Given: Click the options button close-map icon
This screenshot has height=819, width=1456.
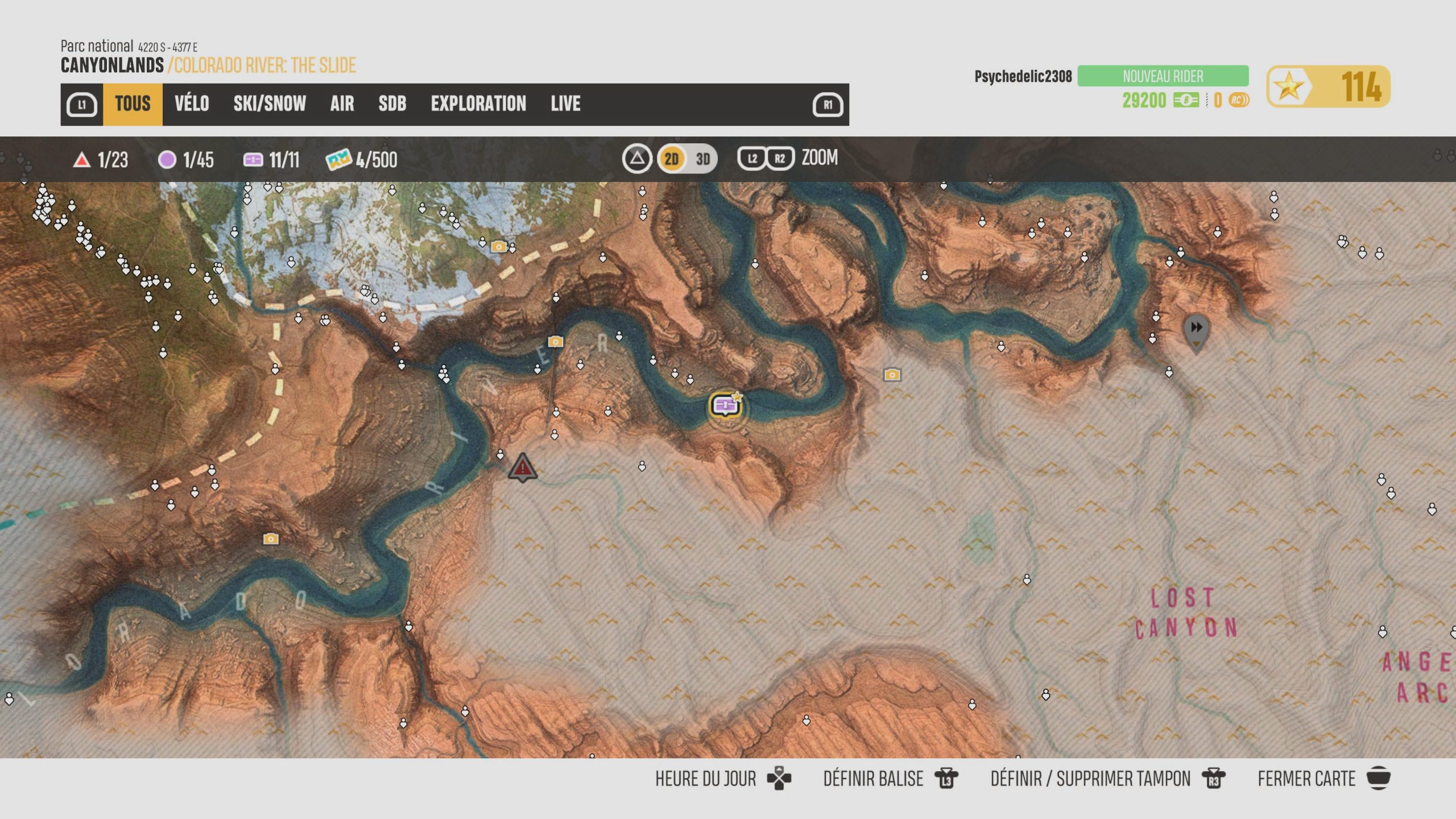Looking at the screenshot, I should coord(1379,778).
